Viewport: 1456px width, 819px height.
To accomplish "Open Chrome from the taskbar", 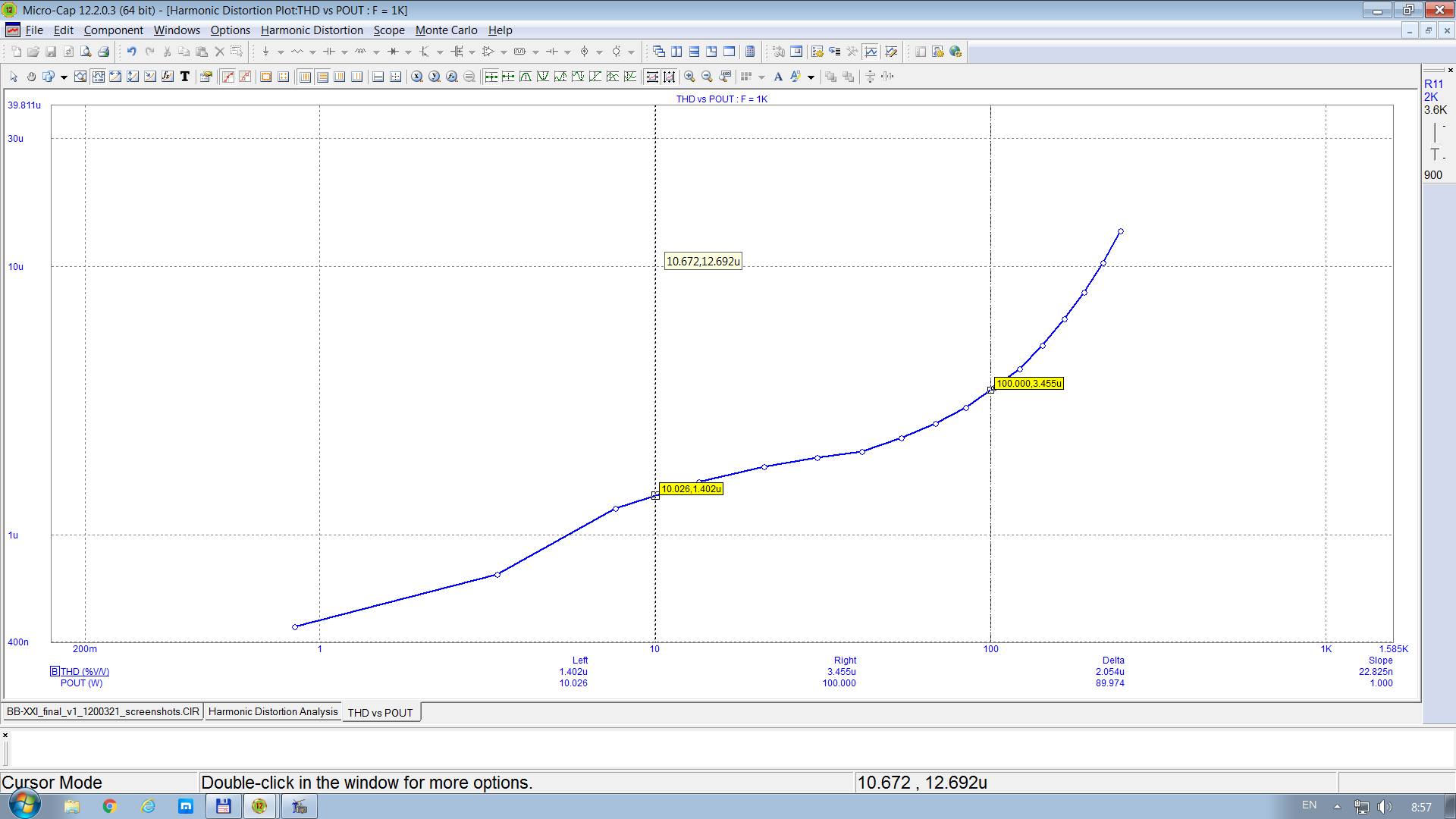I will pyautogui.click(x=110, y=806).
